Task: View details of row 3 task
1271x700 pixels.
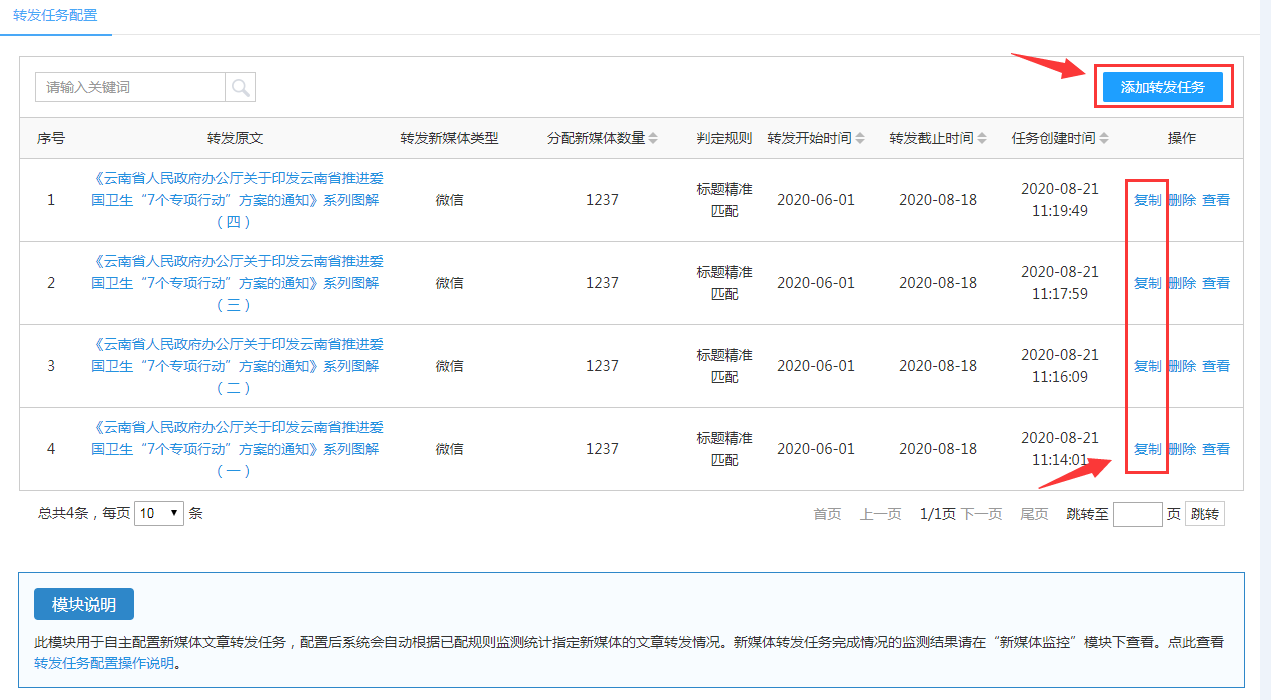Action: point(1216,366)
